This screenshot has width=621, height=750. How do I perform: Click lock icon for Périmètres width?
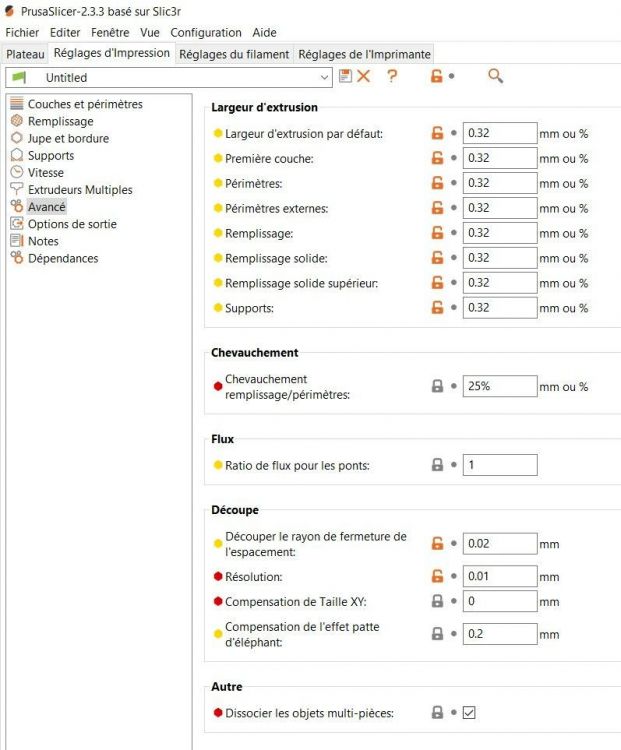(437, 183)
